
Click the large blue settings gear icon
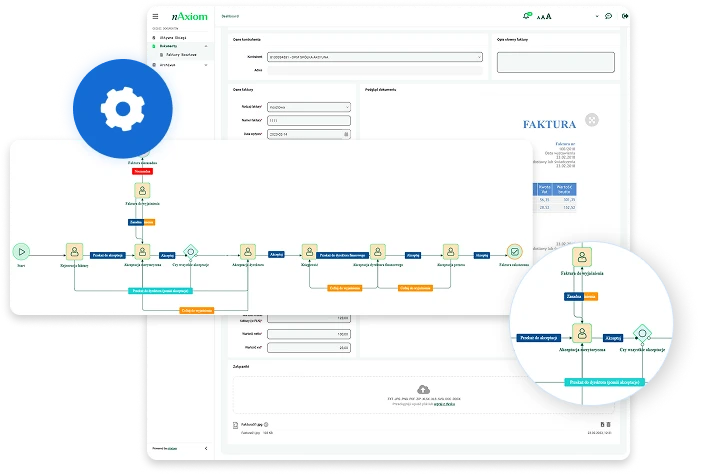123,108
